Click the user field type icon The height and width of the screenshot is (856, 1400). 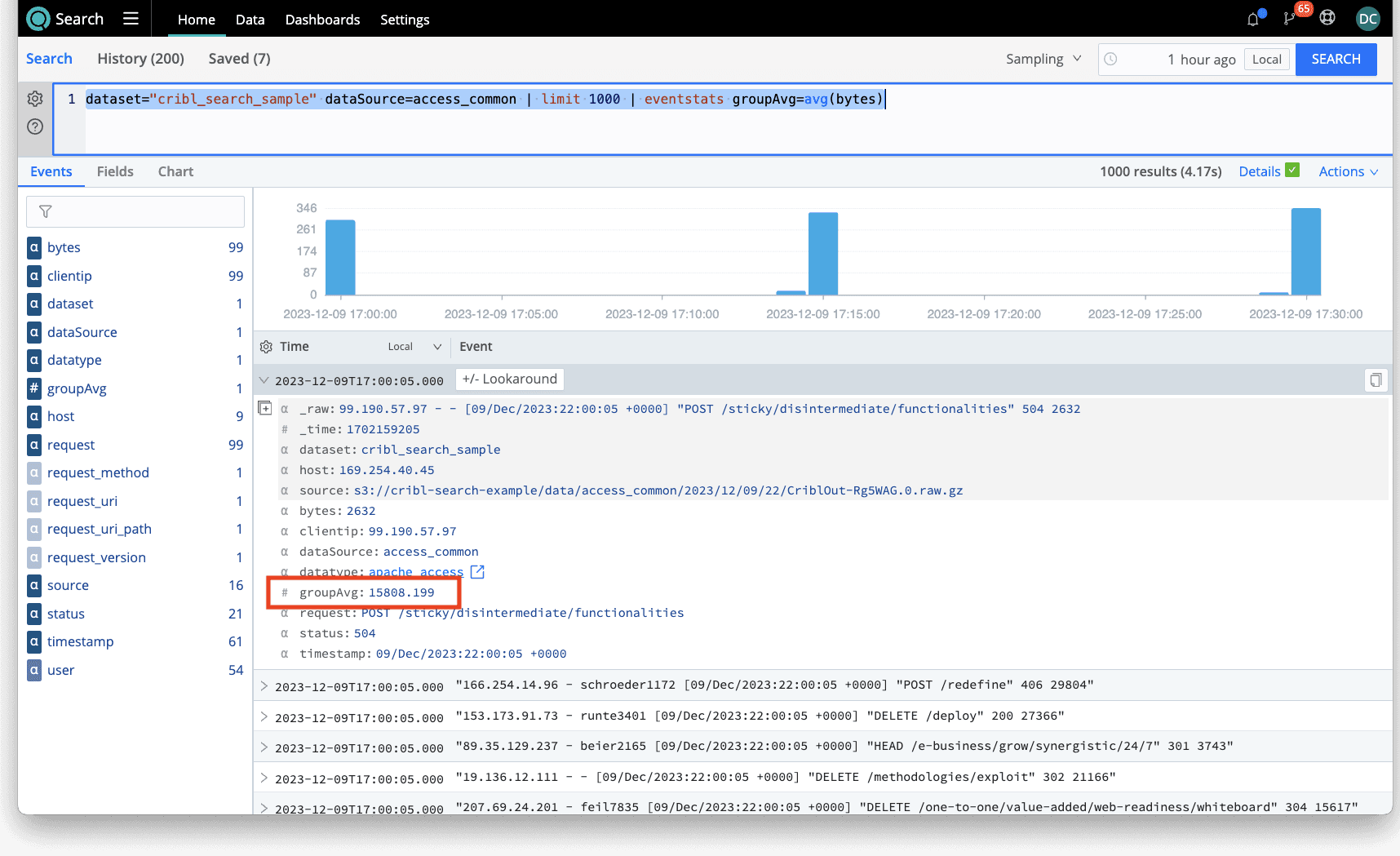(x=34, y=670)
